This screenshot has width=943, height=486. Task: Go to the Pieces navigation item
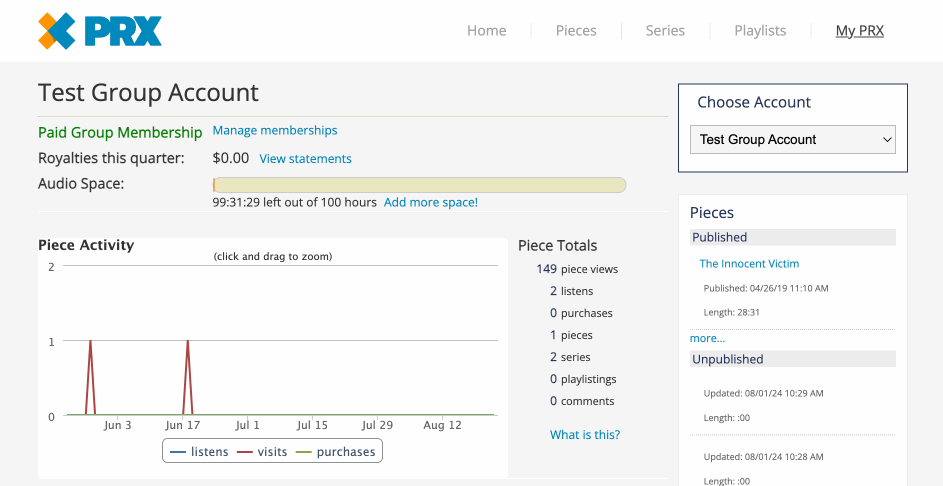pyautogui.click(x=576, y=31)
